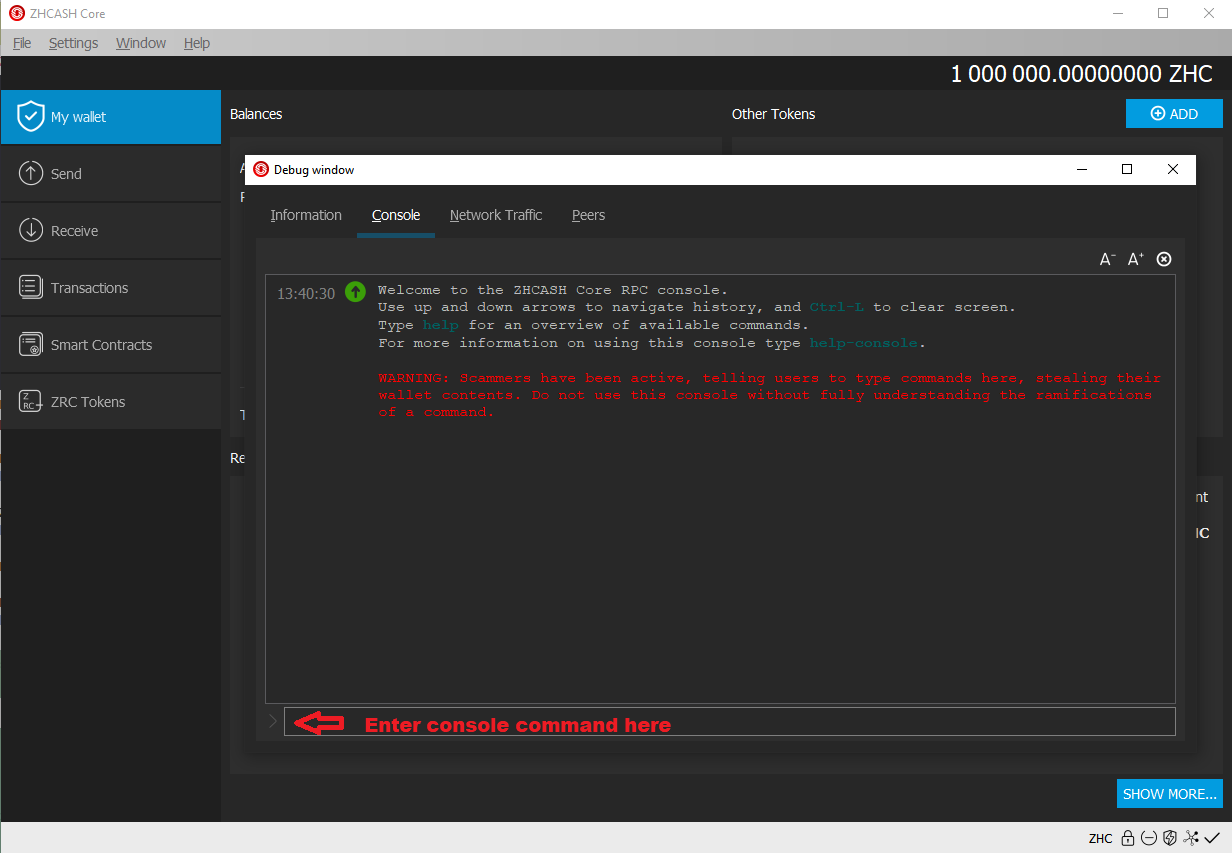
Task: Click the ADD token button
Action: [1174, 114]
